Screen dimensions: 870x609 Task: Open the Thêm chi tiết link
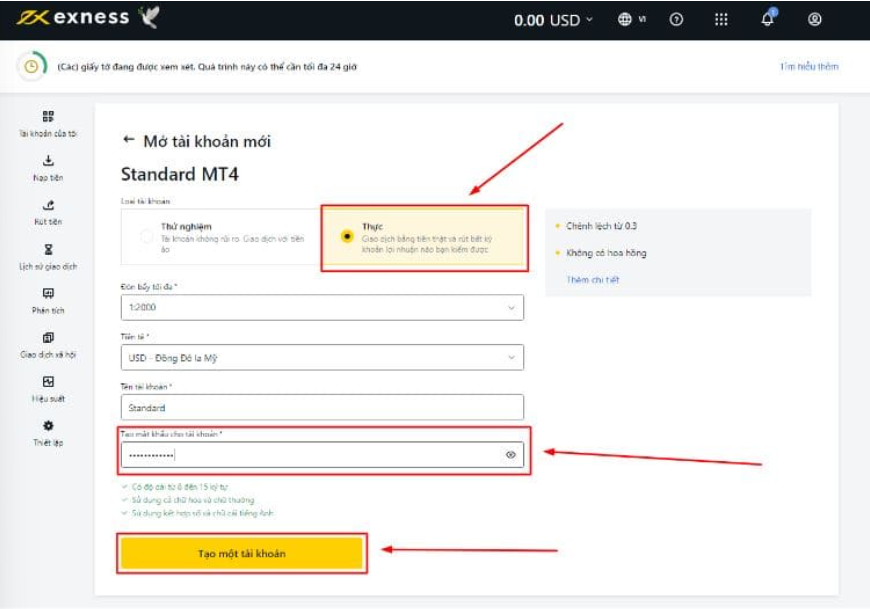pyautogui.click(x=593, y=280)
